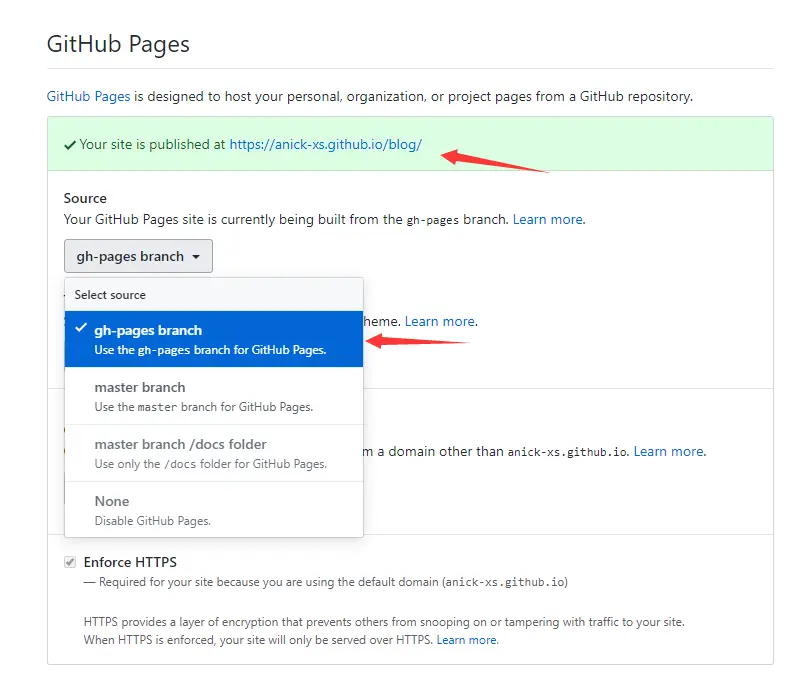Open the gh-pages branch source dropdown
Viewport: 811px width, 690px height.
[x=138, y=256]
